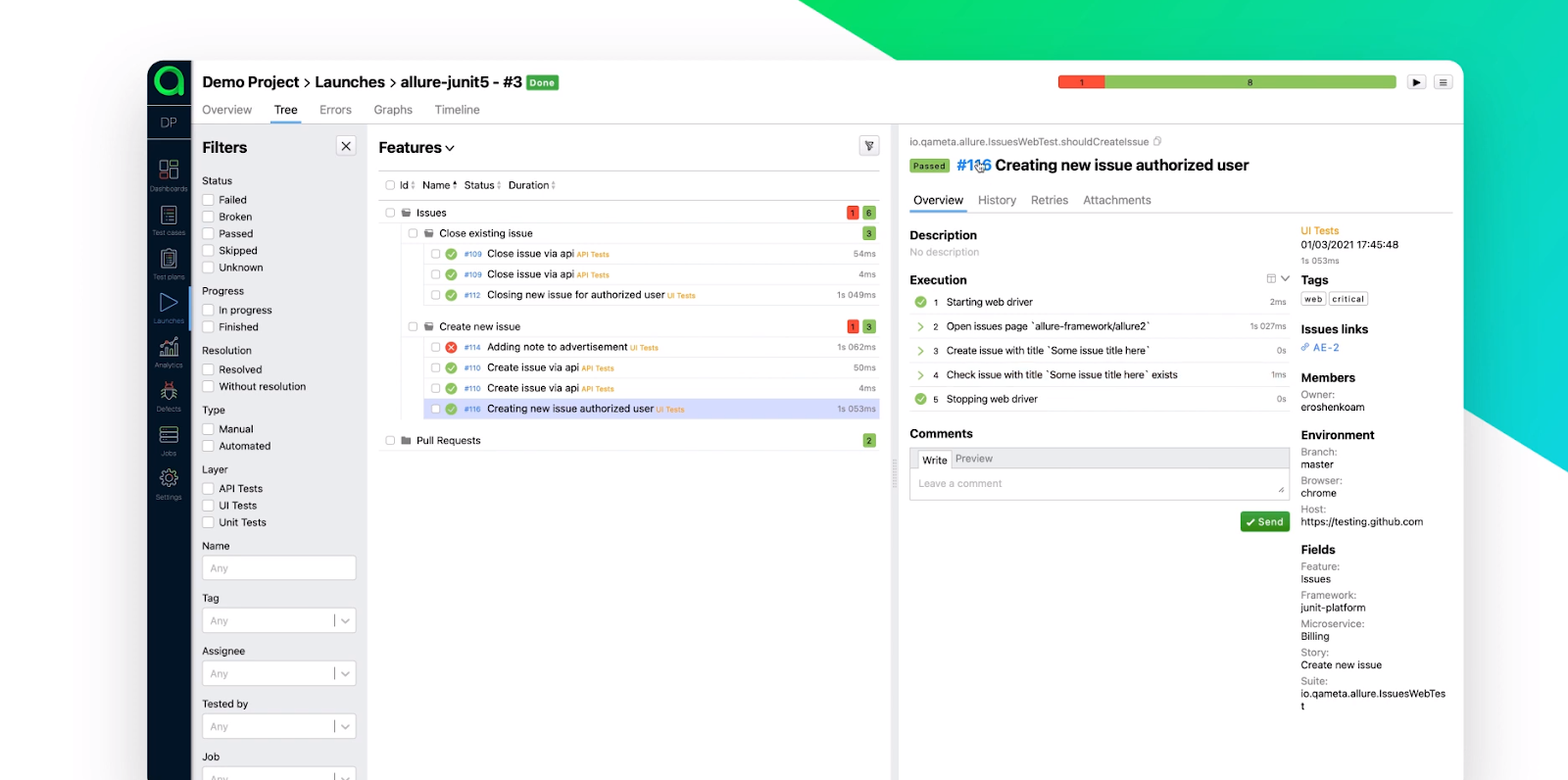Open the Features grouping dropdown
This screenshot has width=1568, height=780.
[416, 148]
